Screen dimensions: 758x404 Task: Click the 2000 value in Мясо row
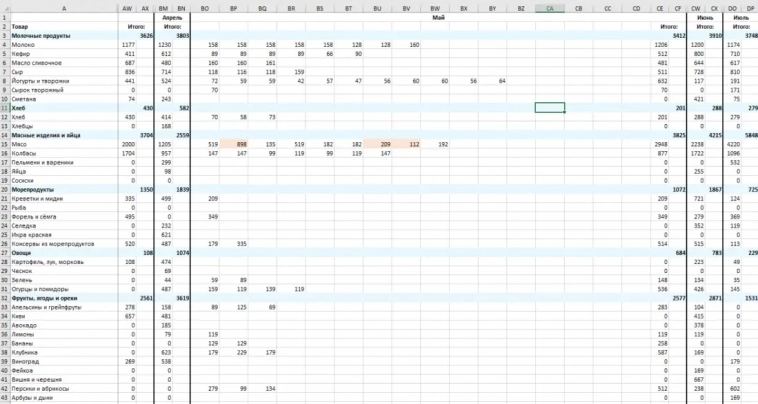coord(127,144)
